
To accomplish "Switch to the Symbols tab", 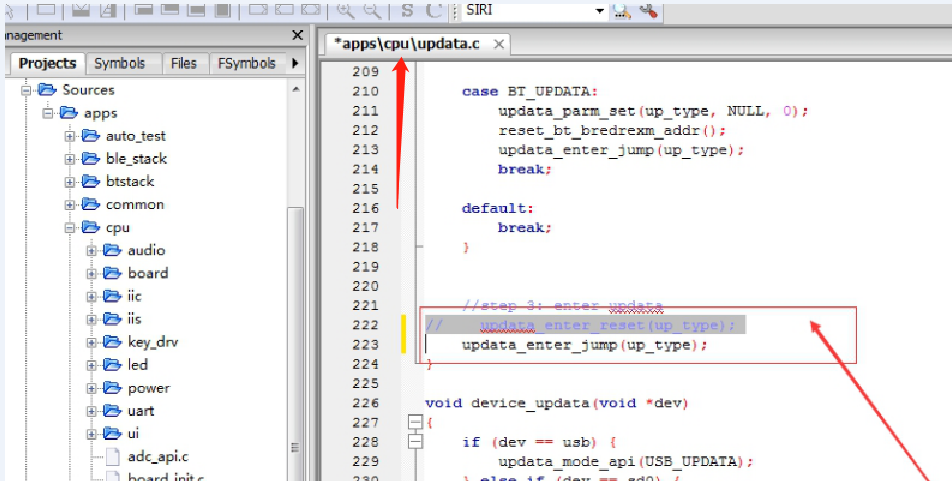I will (120, 63).
